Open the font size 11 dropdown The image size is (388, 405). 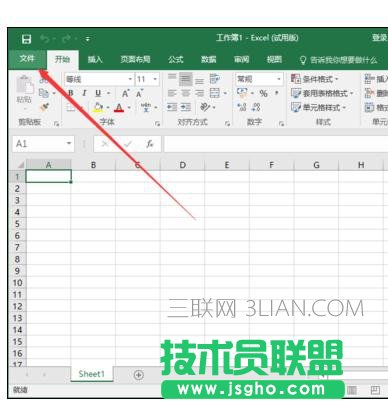click(155, 79)
